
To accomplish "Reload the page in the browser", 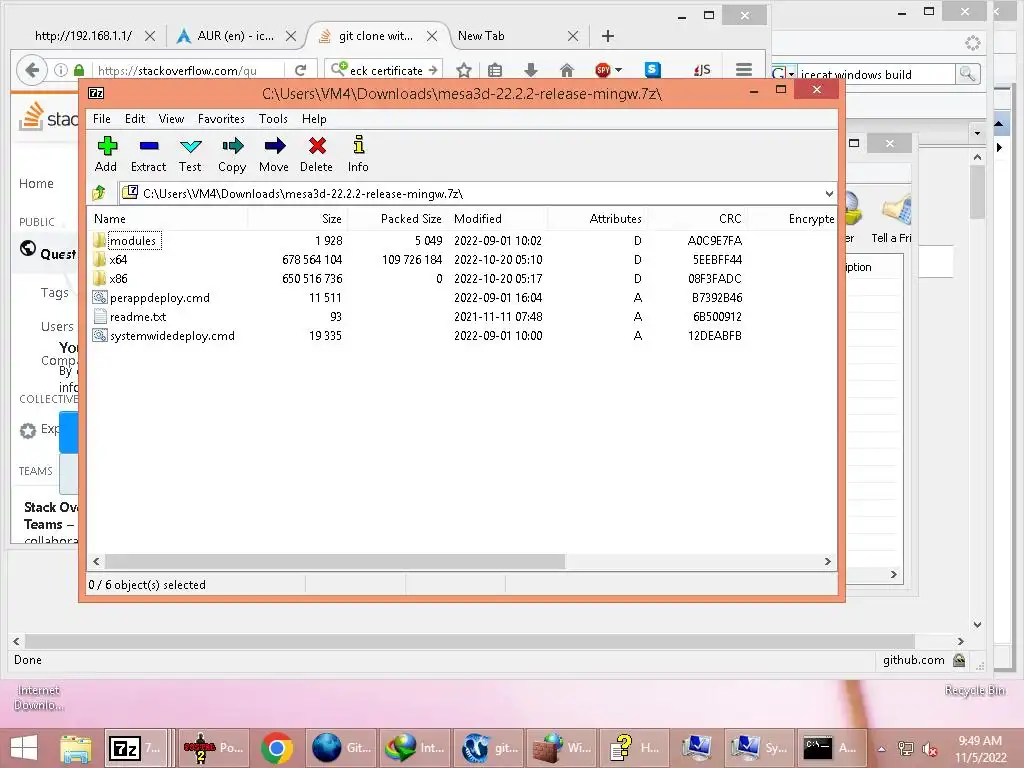I will (x=300, y=70).
